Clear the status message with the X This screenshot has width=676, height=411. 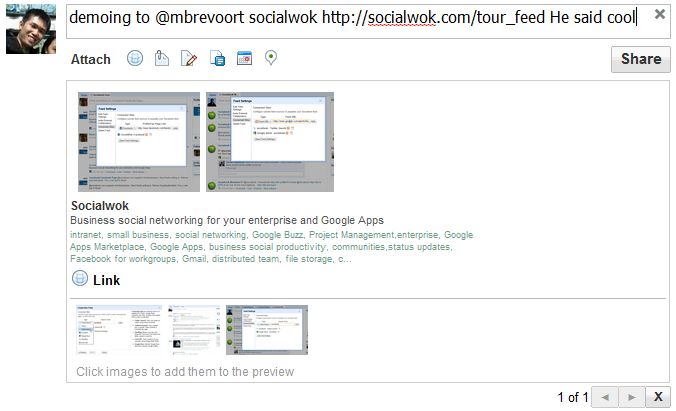(660, 14)
